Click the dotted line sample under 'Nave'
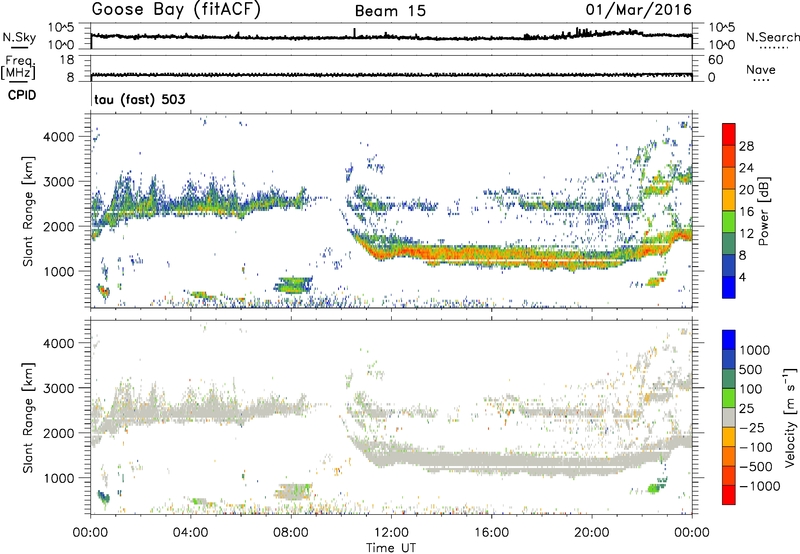Image resolution: width=800 pixels, height=554 pixels. 762,80
